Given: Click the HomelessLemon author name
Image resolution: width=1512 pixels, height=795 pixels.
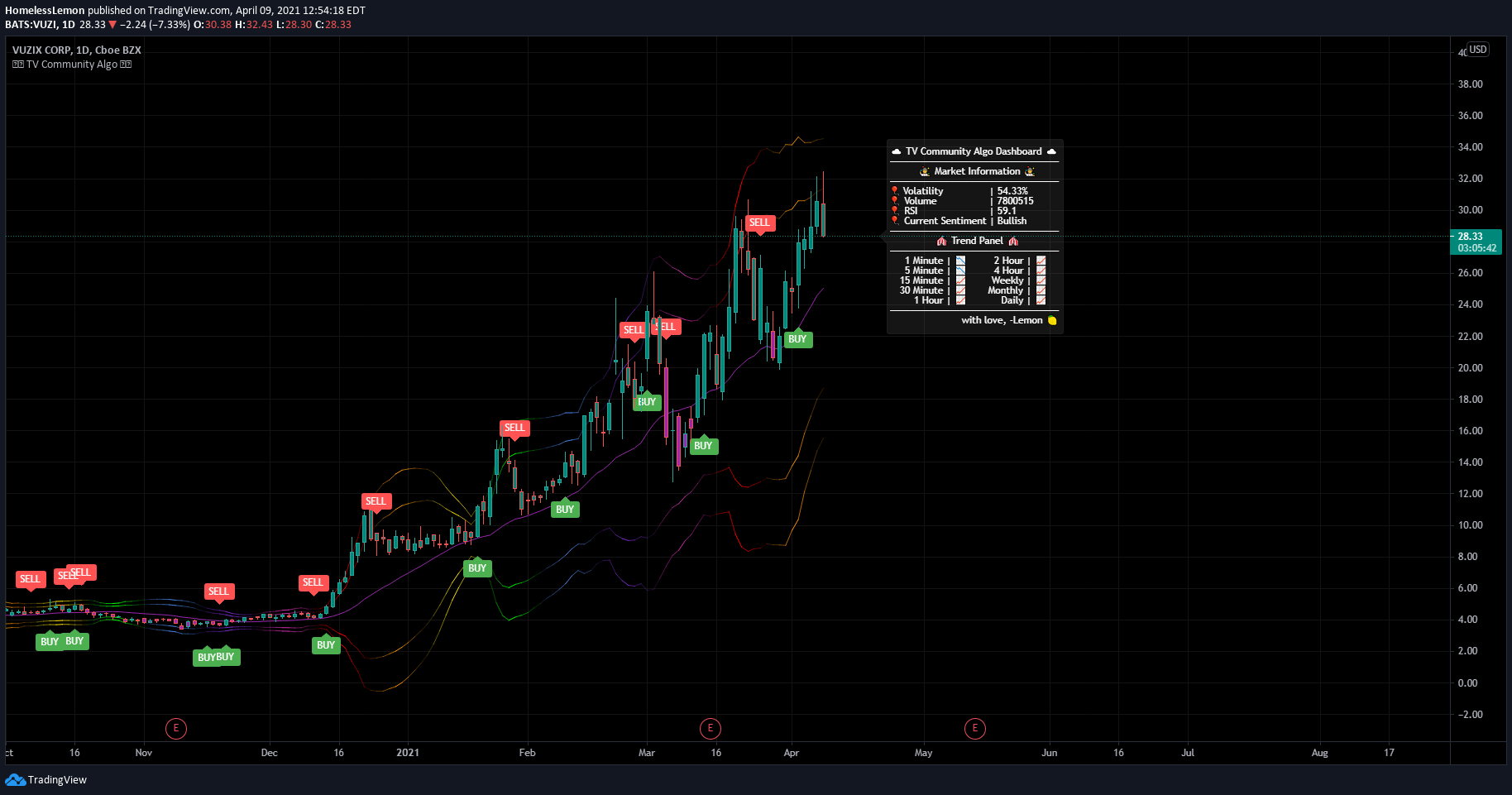Looking at the screenshot, I should click(x=45, y=11).
